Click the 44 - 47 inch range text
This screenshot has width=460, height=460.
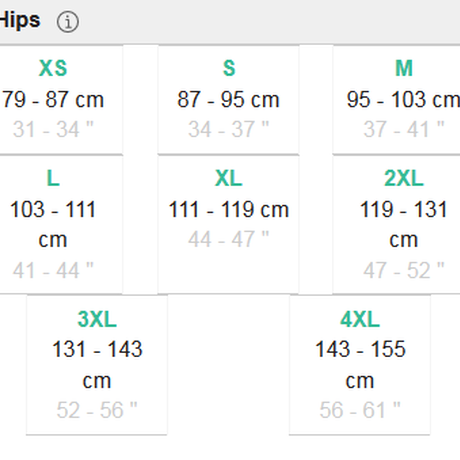pos(229,239)
